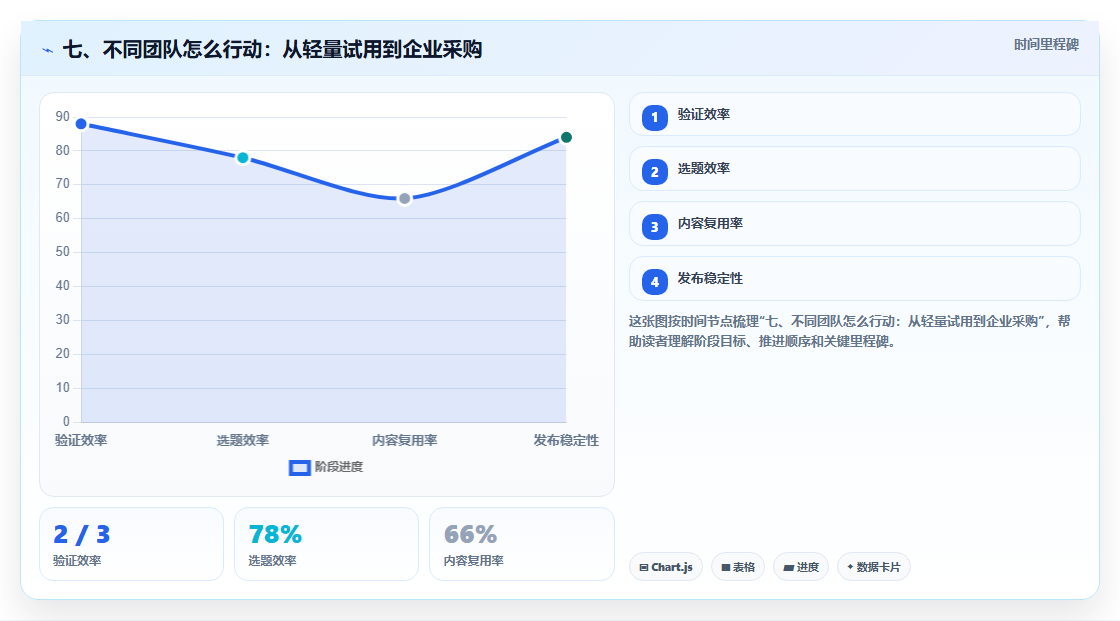Select the 数据卡片 tag
Screen dimensions: 1120x621
(x=874, y=567)
